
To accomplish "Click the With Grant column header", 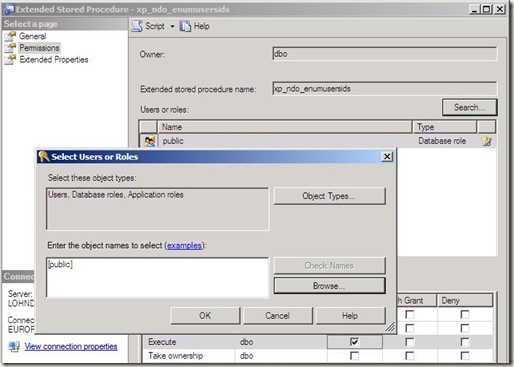I will [416, 301].
